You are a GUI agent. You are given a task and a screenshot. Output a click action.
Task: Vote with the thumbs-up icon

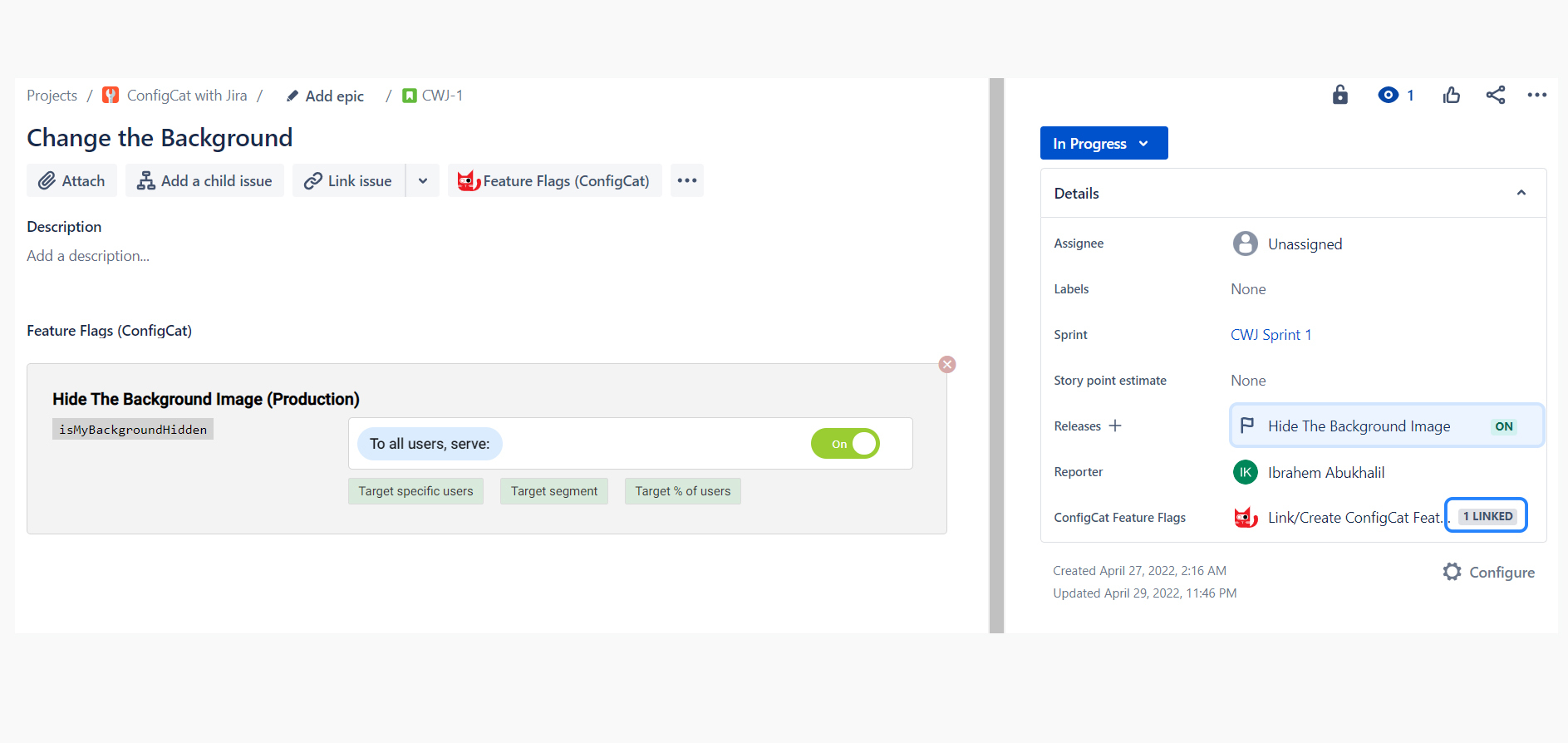[x=1452, y=95]
